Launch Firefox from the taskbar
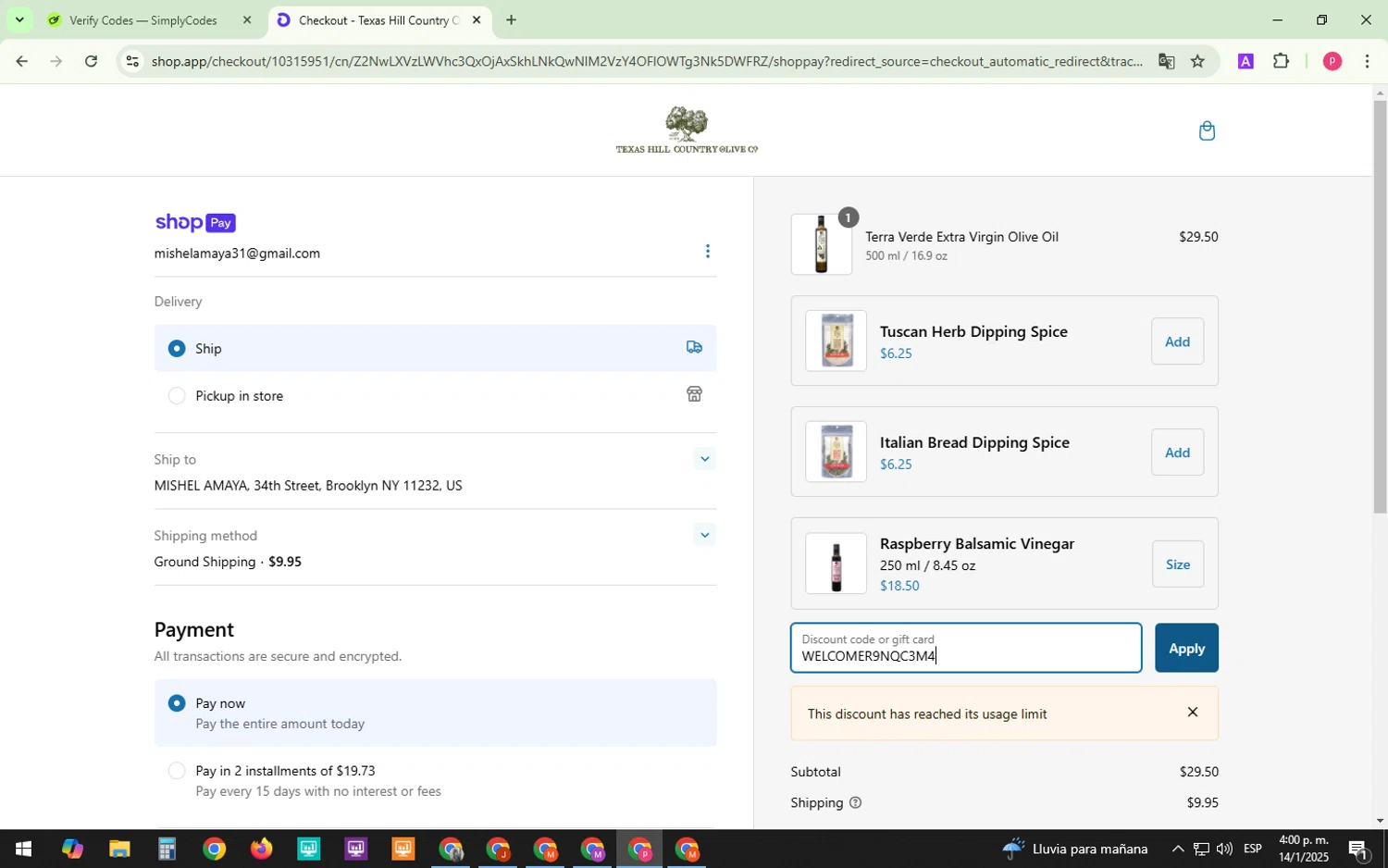The image size is (1388, 868). (261, 849)
